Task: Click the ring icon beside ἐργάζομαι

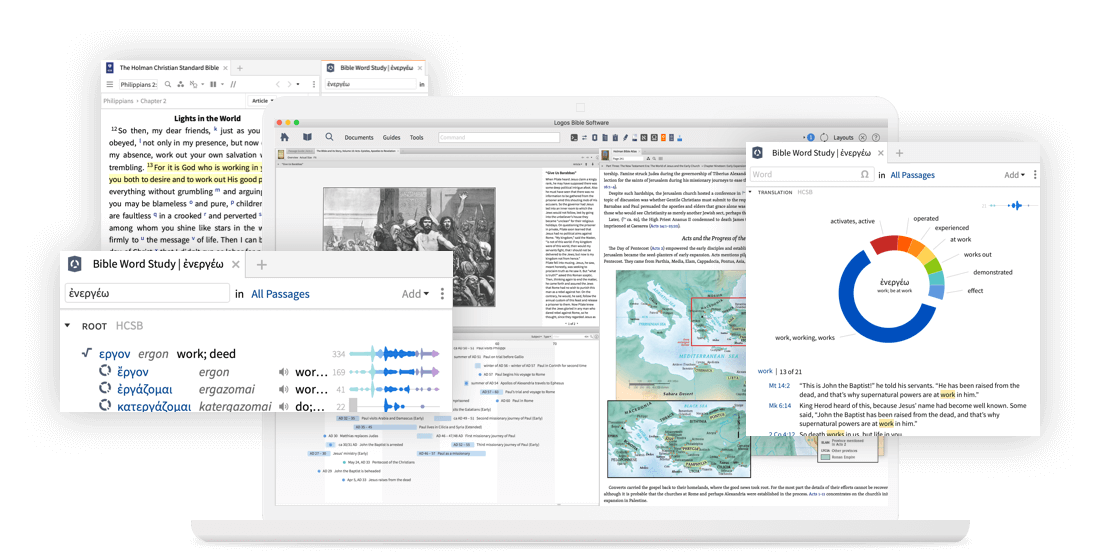Action: [105, 388]
